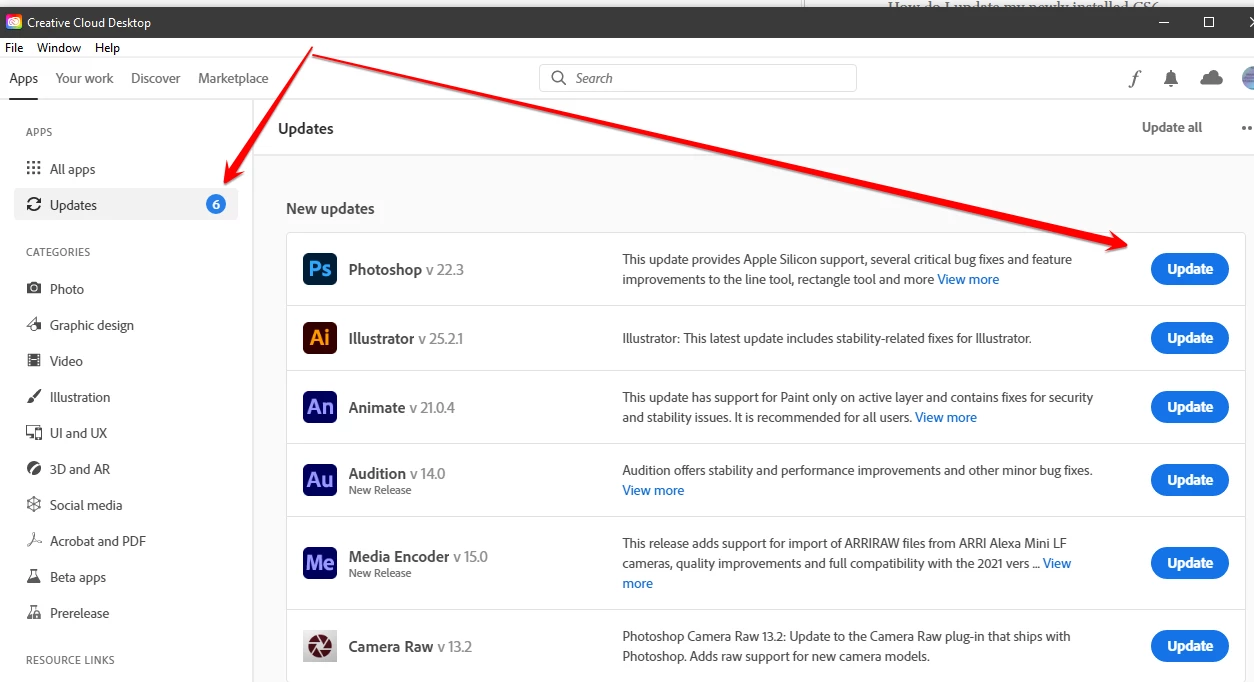The width and height of the screenshot is (1254, 682).
Task: Update Audition v 14.0
Action: pyautogui.click(x=1190, y=480)
